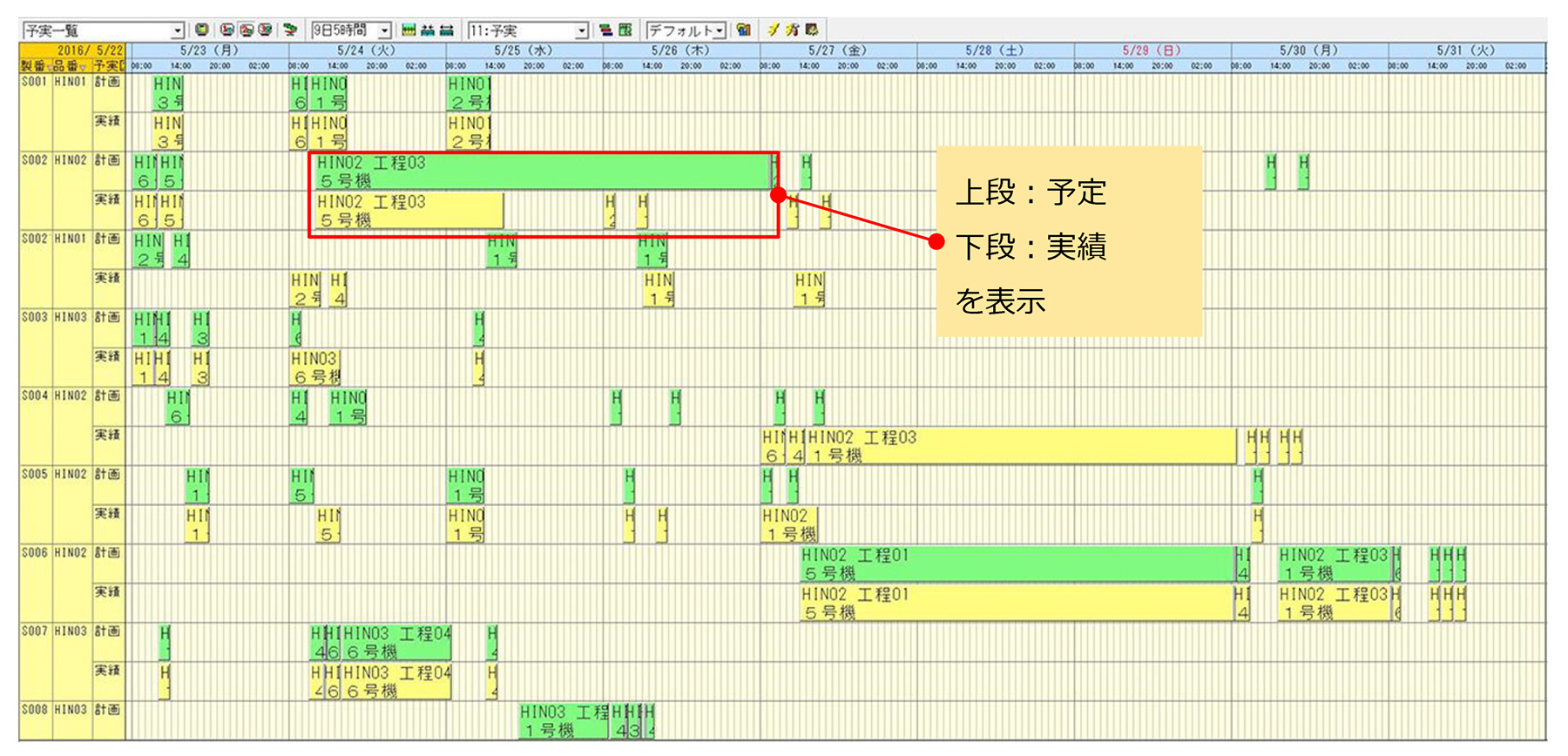Click the stacked colored bars icon
This screenshot has height=756, width=1568.
[606, 30]
